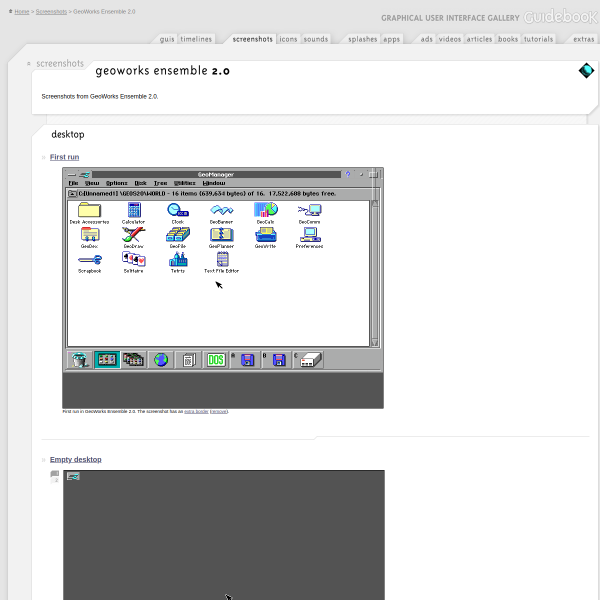Open the Utilities menu in GeoManager
The width and height of the screenshot is (600, 600).
coord(184,183)
